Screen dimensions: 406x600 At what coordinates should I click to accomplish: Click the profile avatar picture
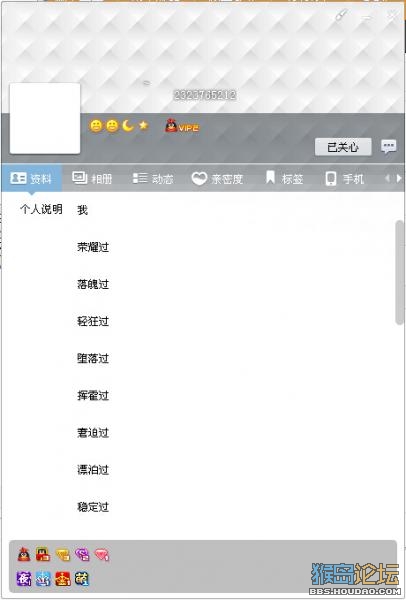pos(45,118)
